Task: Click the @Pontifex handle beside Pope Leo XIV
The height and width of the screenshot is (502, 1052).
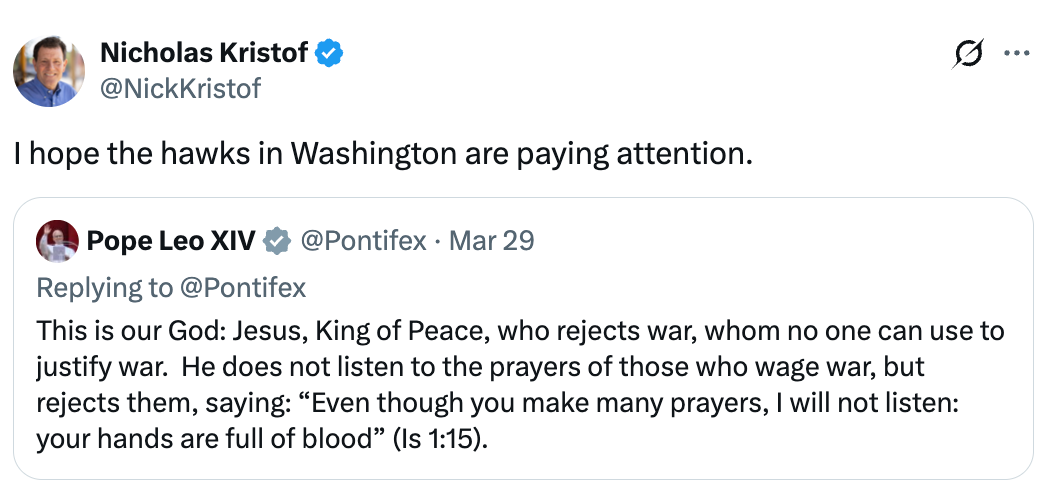Action: pos(364,241)
